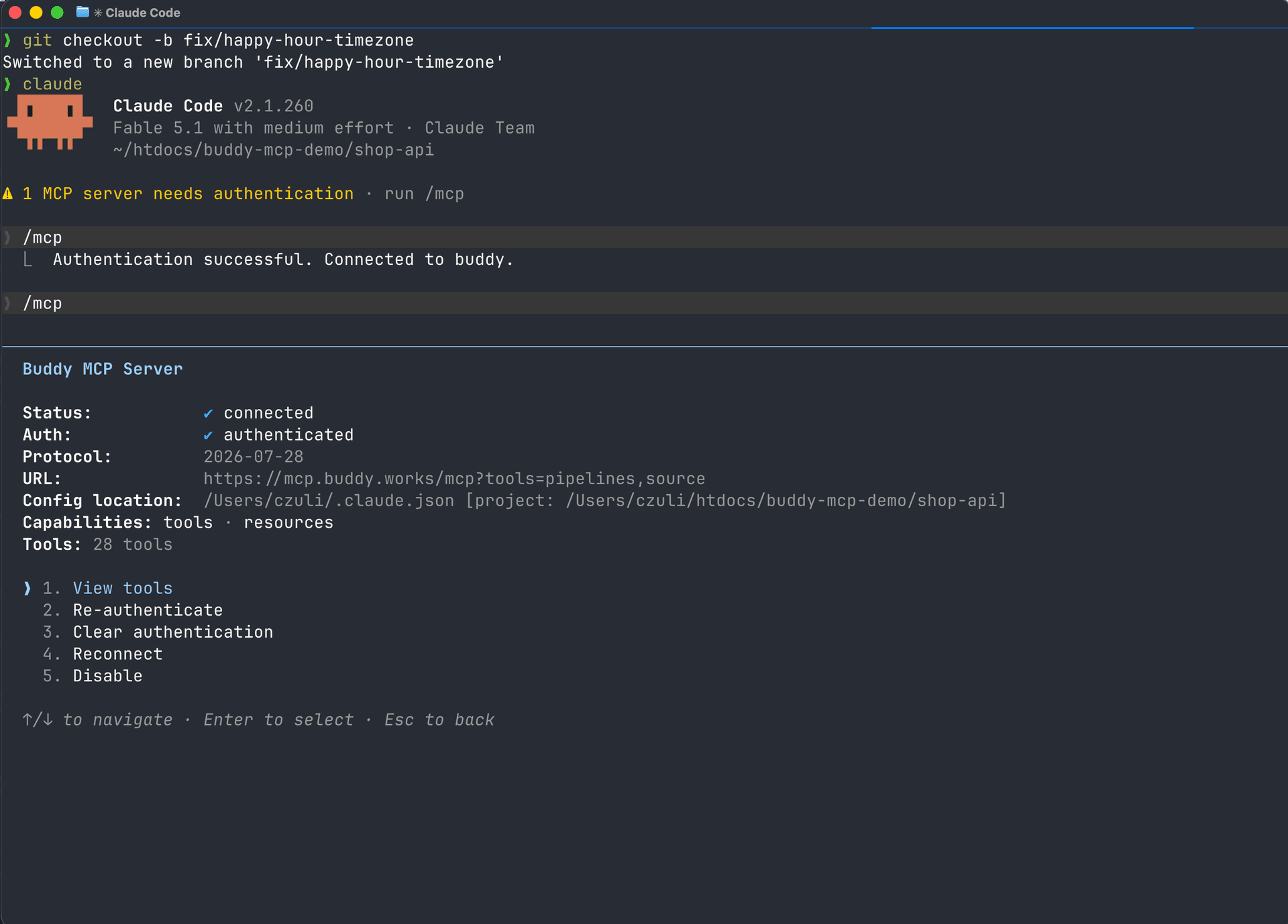This screenshot has width=1288, height=924.
Task: Click the folder icon in title bar
Action: tap(83, 12)
